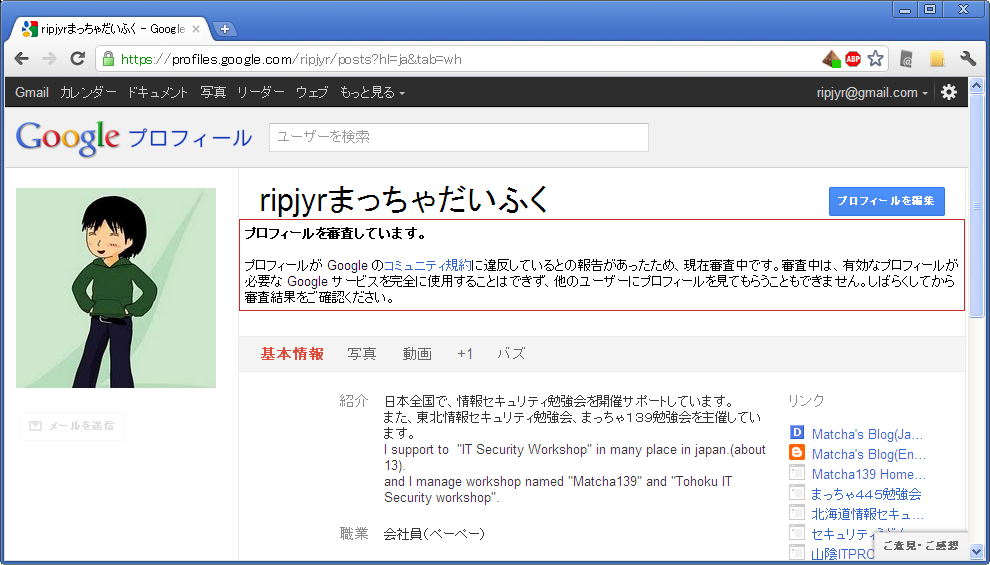Image resolution: width=990 pixels, height=565 pixels.
Task: Click the ユーザーを検索 search field
Action: (459, 137)
